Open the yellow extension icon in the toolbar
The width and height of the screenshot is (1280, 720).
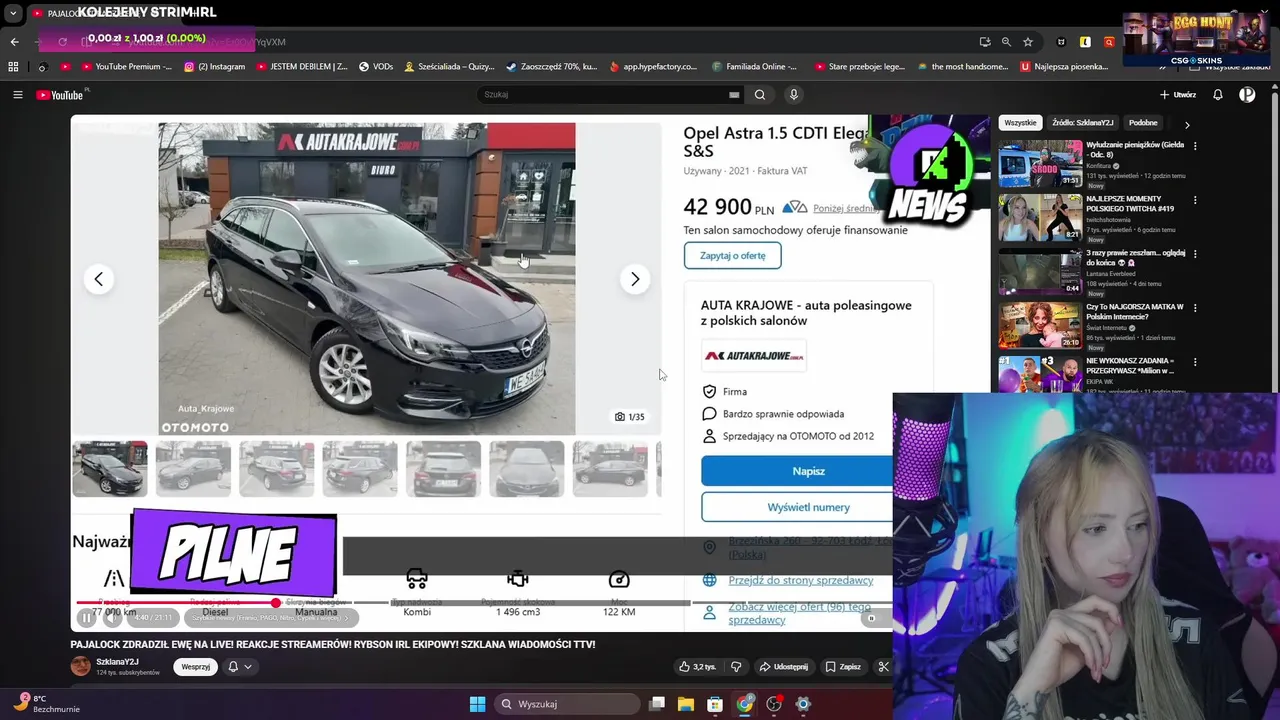coord(1085,42)
